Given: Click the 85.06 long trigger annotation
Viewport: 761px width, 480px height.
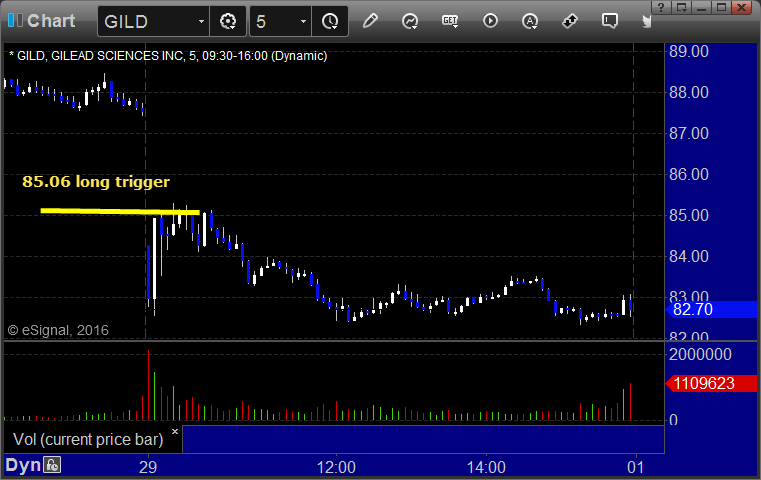Looking at the screenshot, I should (x=96, y=182).
